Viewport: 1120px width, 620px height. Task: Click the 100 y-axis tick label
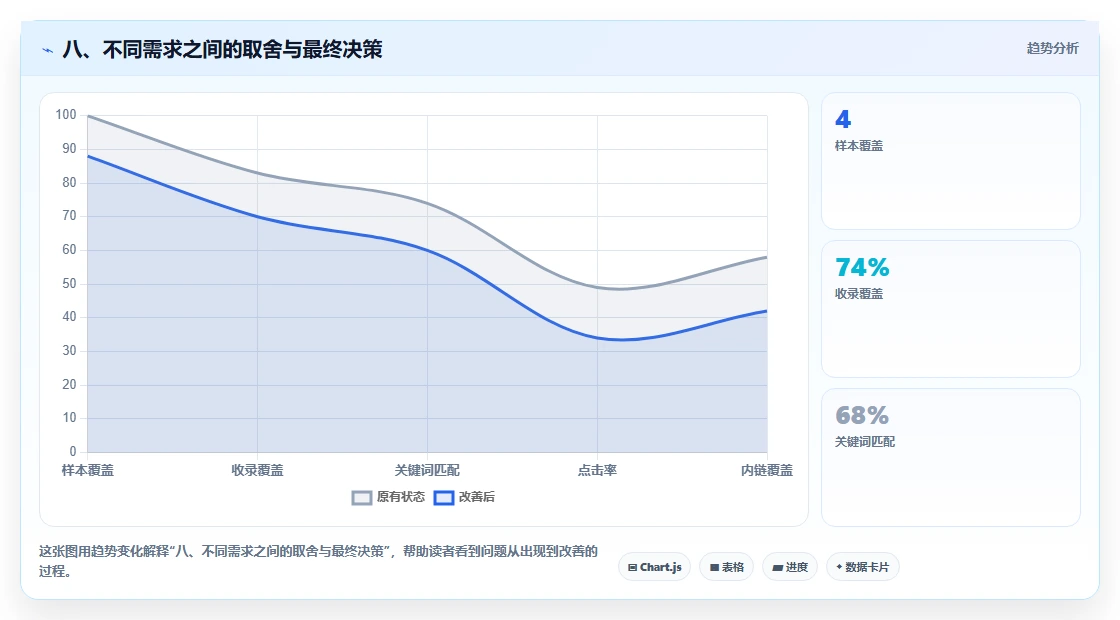point(66,114)
